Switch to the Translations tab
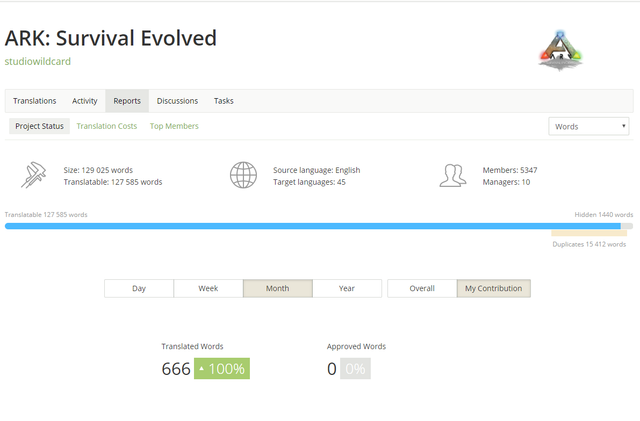640x421 pixels. [x=35, y=101]
